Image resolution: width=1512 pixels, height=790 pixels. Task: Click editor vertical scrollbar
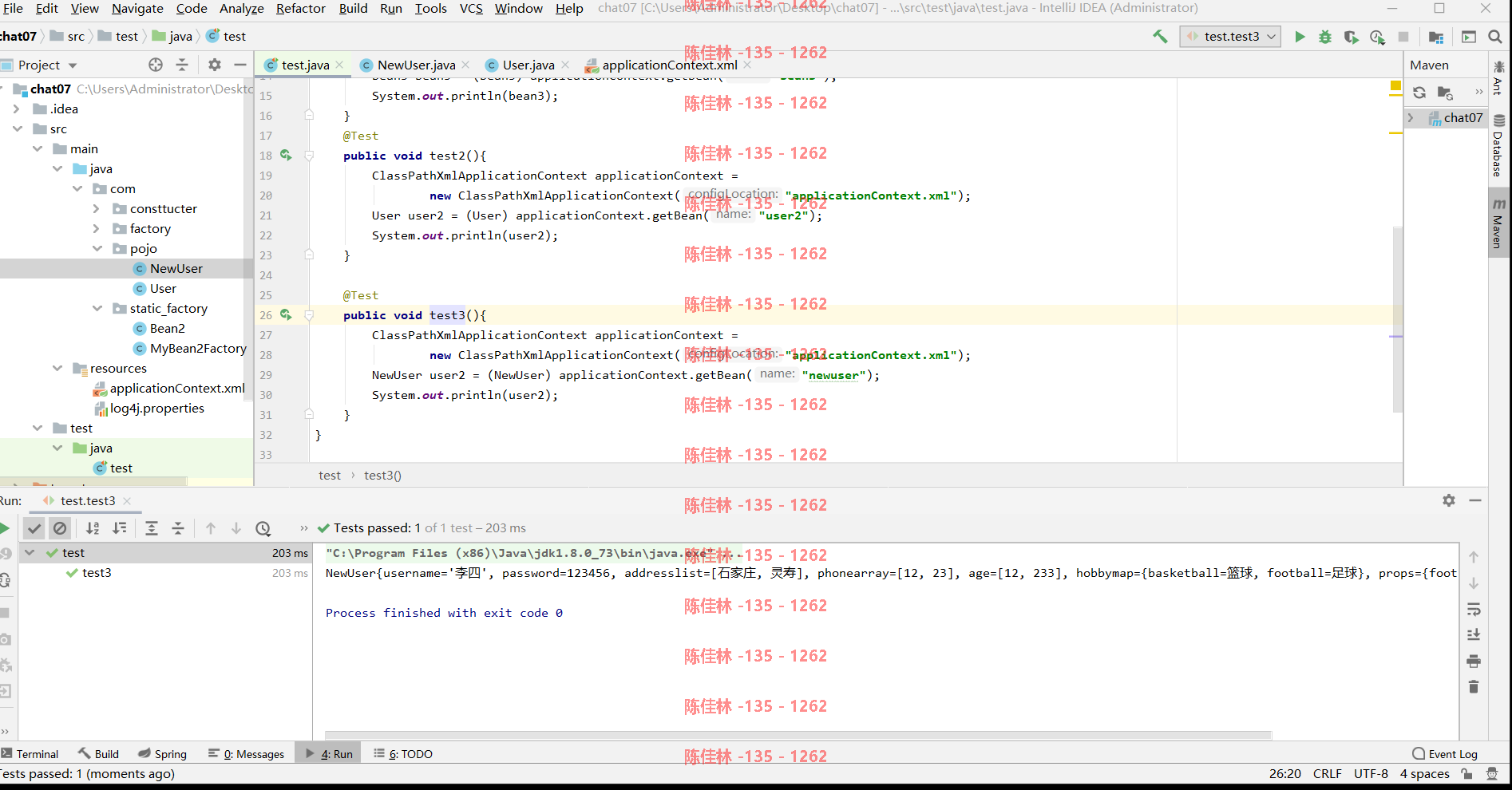click(x=1397, y=319)
